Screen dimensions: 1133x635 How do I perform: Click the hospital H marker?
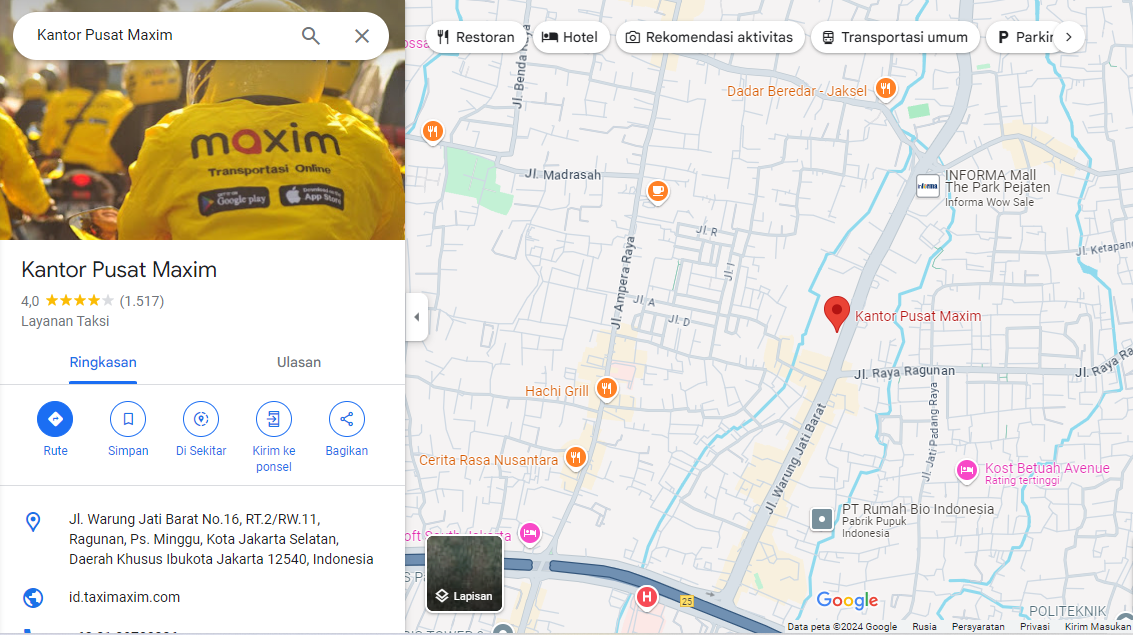(x=647, y=597)
